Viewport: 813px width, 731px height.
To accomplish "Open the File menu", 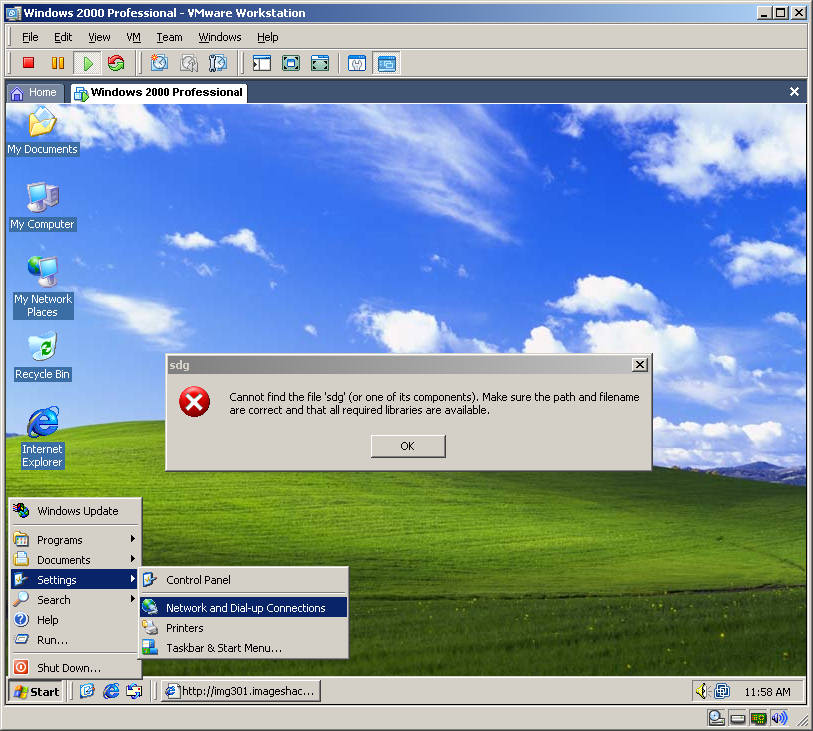I will click(x=30, y=37).
